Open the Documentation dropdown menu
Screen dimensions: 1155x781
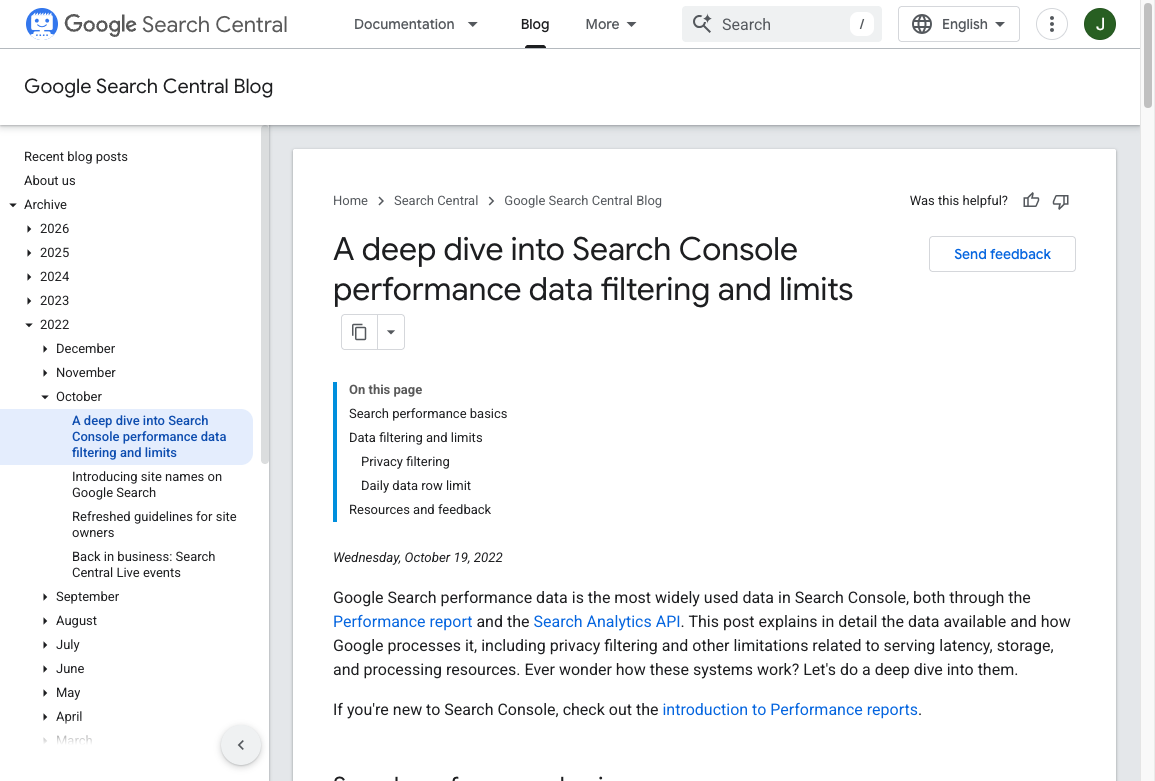point(415,24)
